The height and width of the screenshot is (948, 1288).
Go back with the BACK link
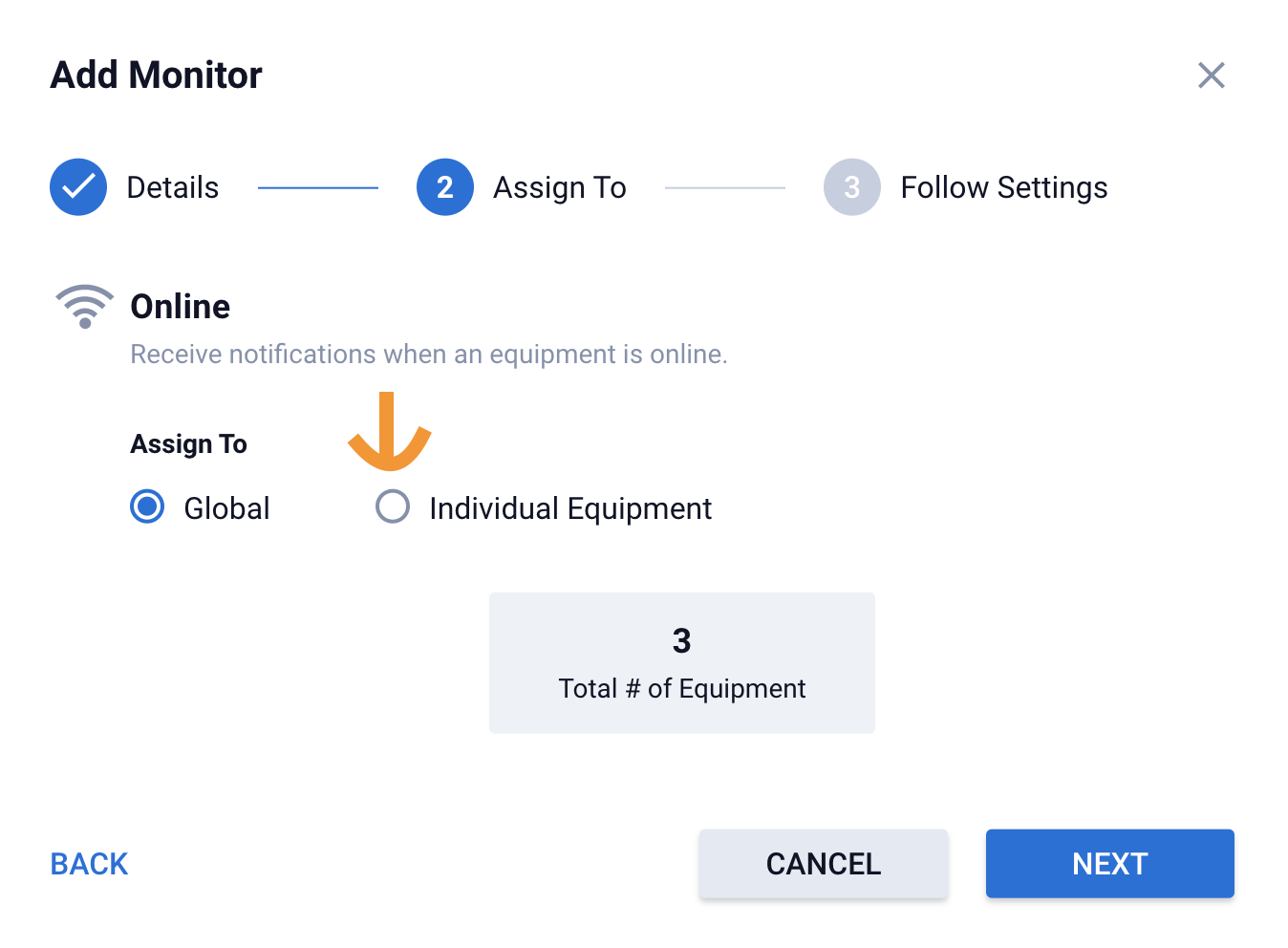89,864
